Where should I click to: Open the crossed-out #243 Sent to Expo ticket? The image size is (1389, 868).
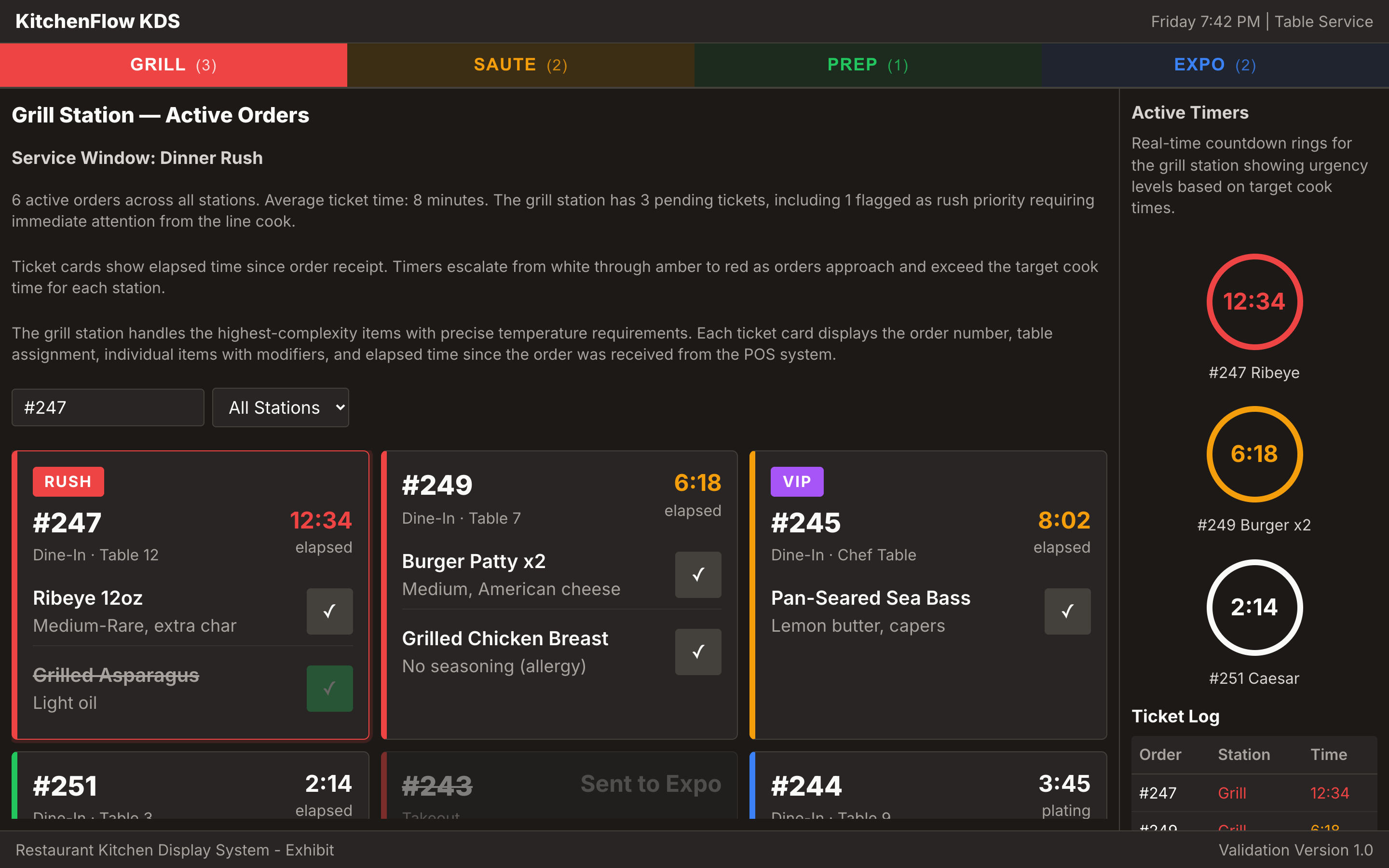[559, 787]
